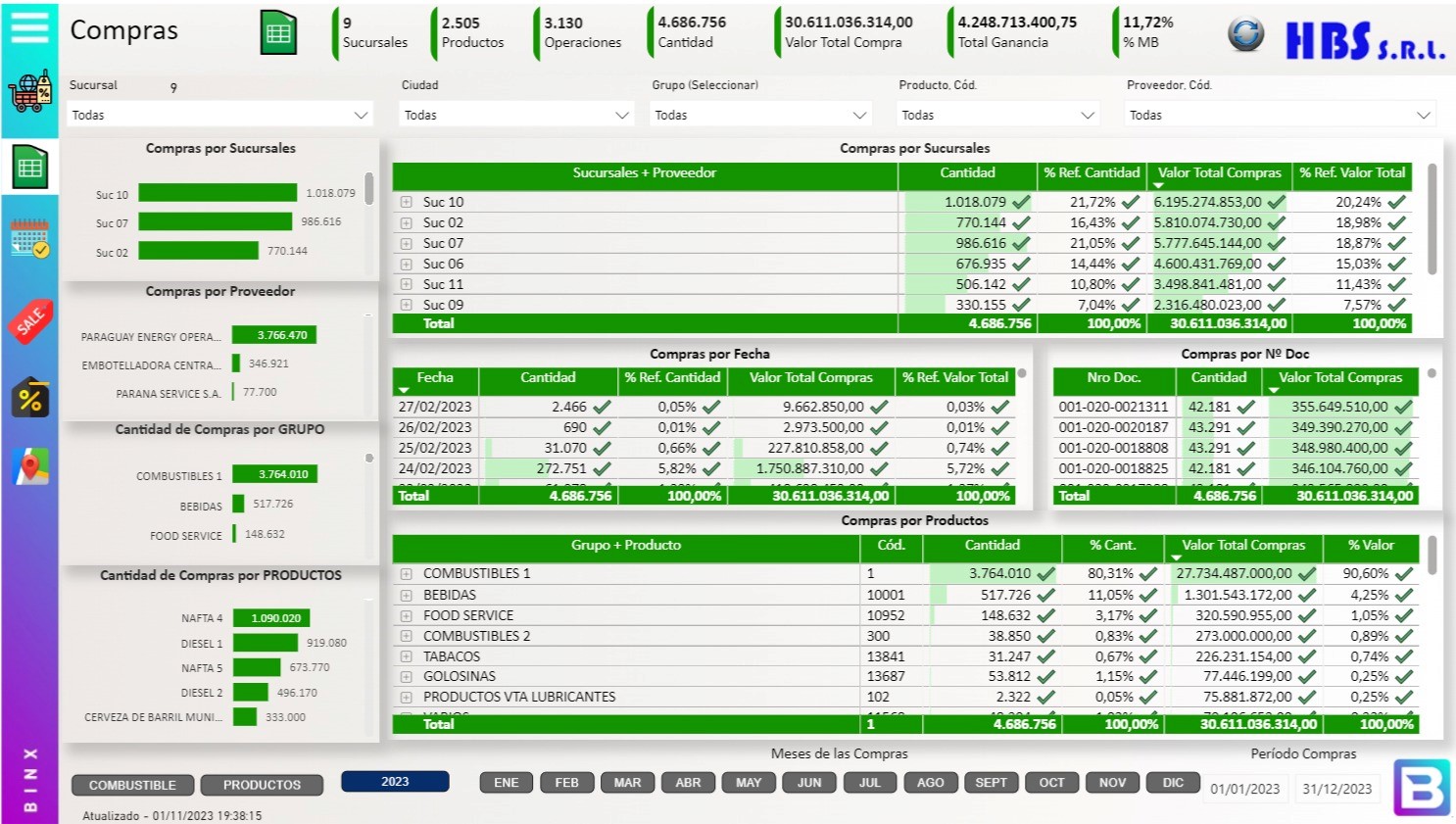Viewport: 1456px width, 824px height.
Task: Open the shopping cart purchases page icon
Action: 29,92
